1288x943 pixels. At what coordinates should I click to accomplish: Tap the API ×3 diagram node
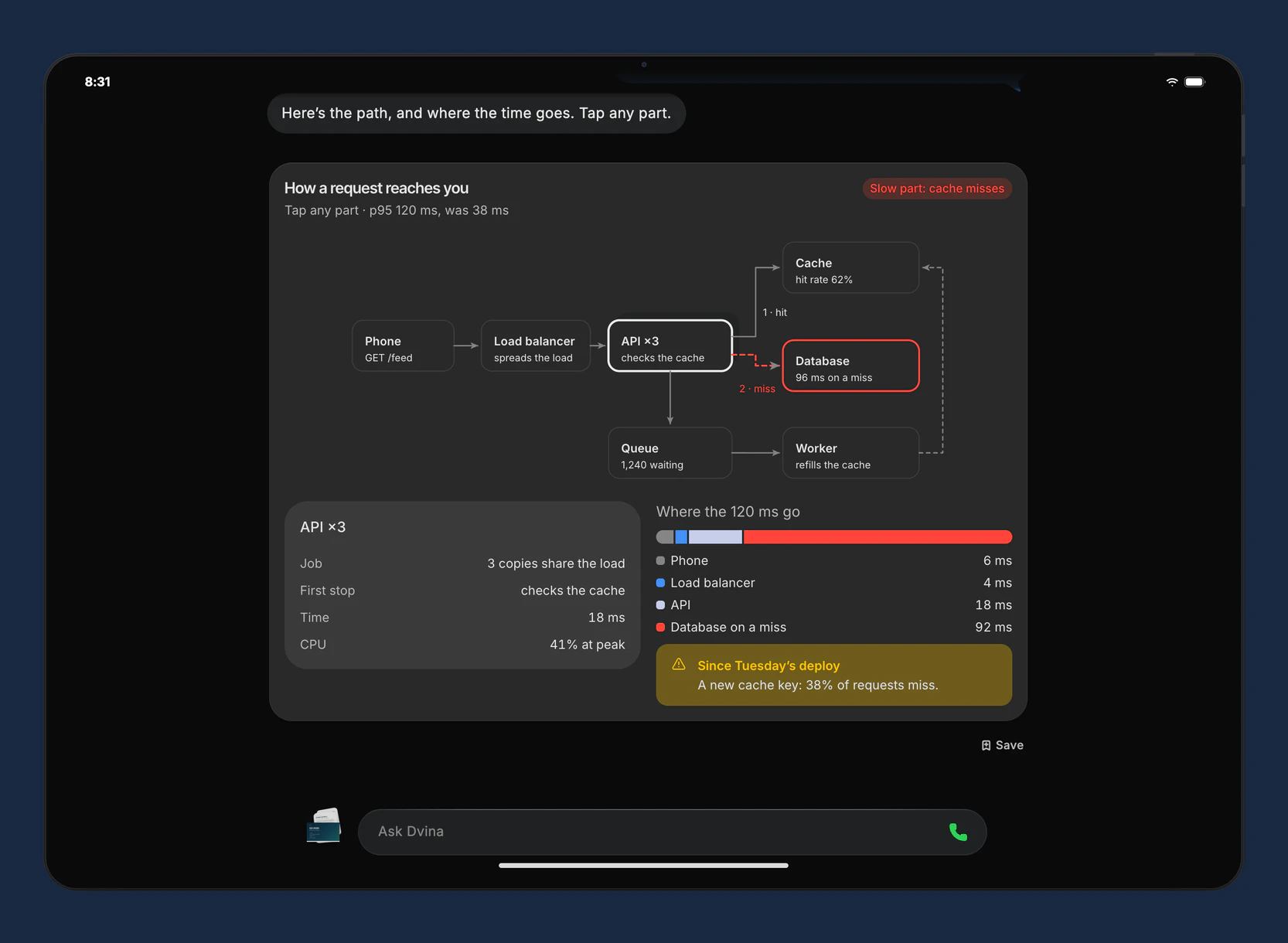670,346
